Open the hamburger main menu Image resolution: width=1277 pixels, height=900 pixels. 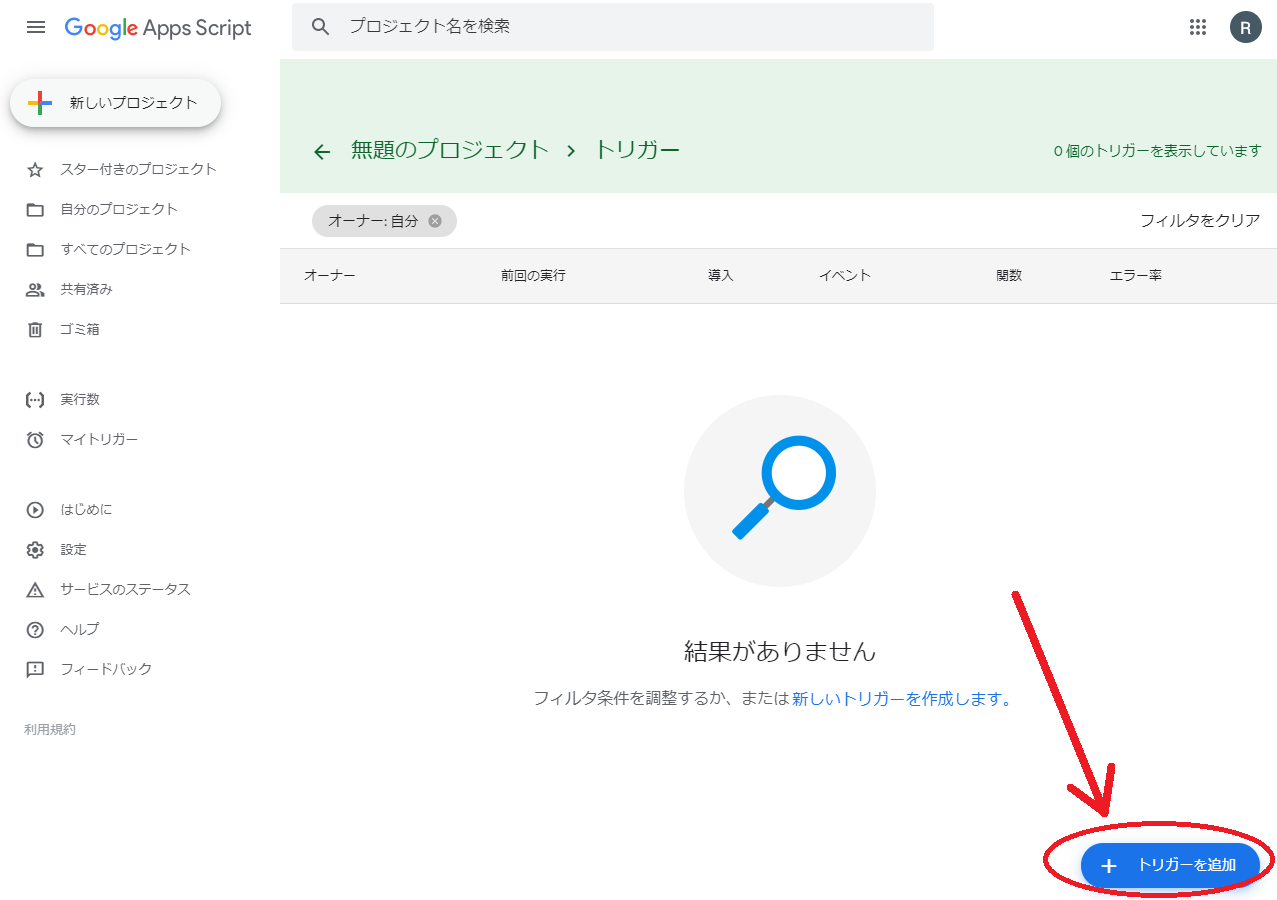pyautogui.click(x=36, y=27)
